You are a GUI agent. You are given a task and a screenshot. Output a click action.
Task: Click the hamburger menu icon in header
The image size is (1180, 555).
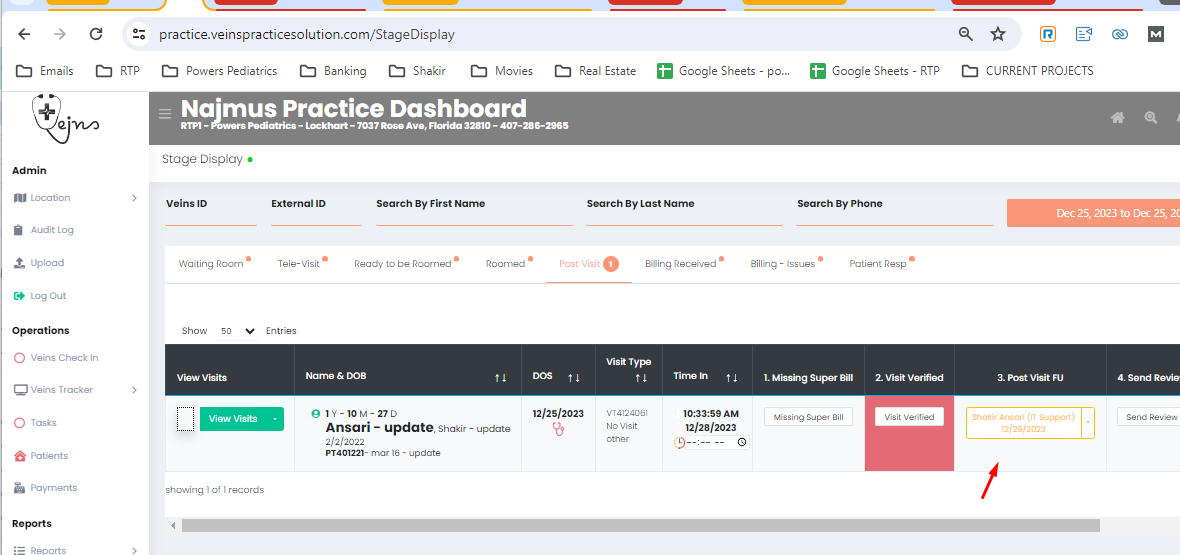click(x=165, y=114)
